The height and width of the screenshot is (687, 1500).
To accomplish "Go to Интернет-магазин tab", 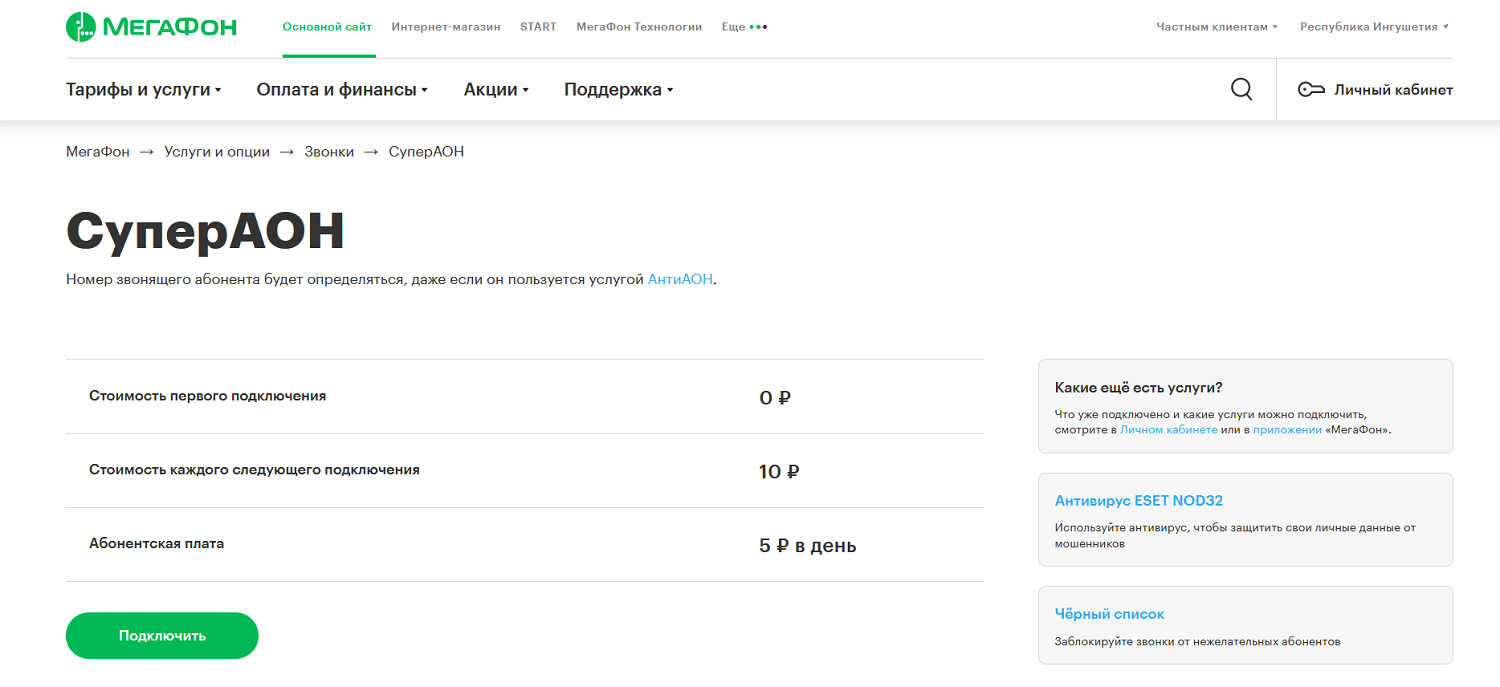I will point(446,27).
